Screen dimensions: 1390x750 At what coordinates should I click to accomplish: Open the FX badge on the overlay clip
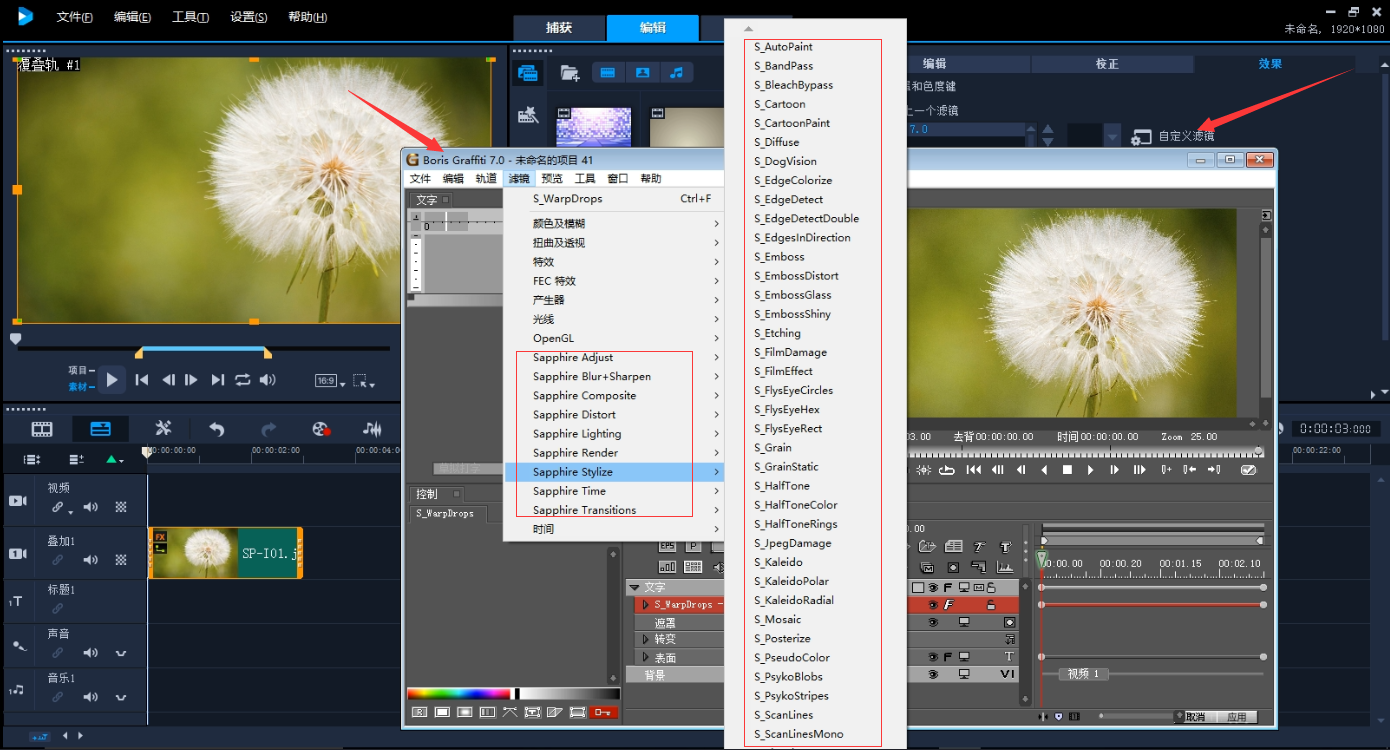pos(160,537)
